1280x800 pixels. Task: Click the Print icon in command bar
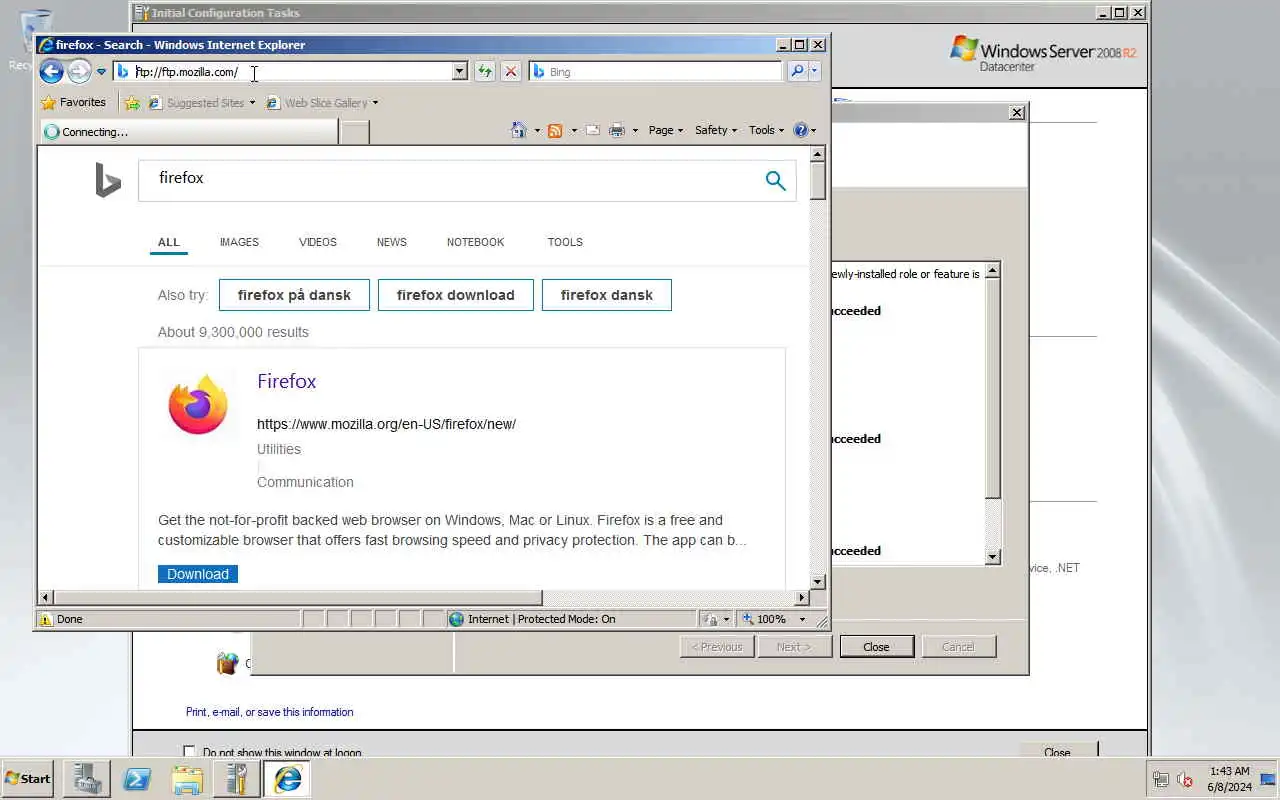[617, 130]
